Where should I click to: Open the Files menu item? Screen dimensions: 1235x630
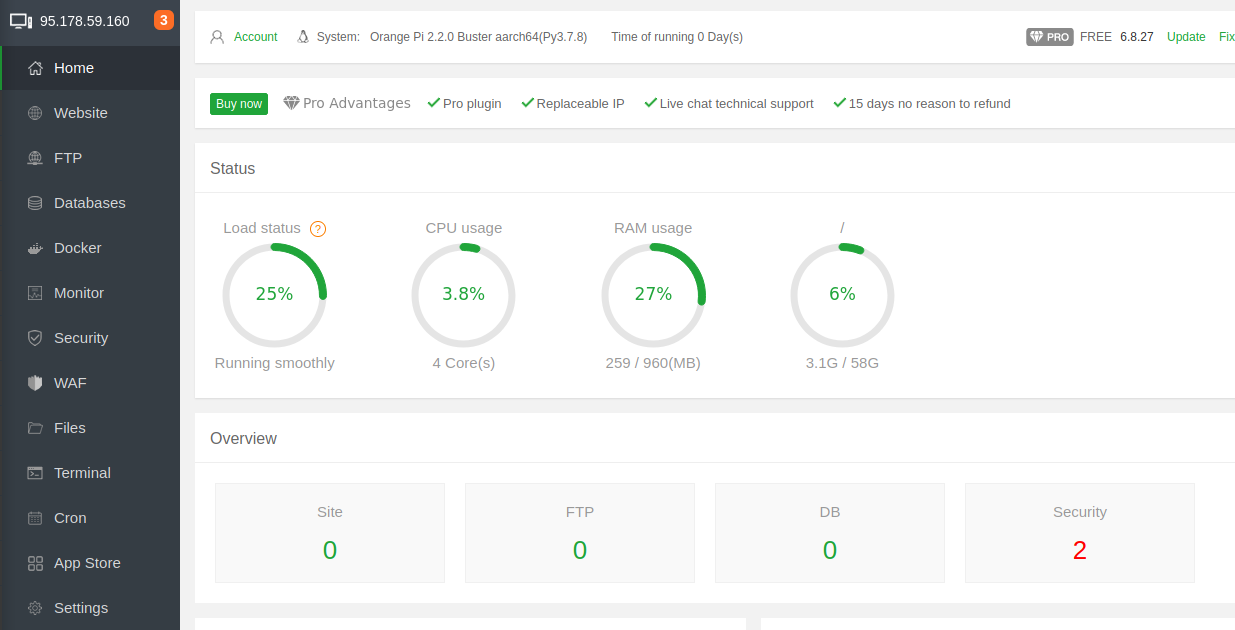(x=69, y=428)
